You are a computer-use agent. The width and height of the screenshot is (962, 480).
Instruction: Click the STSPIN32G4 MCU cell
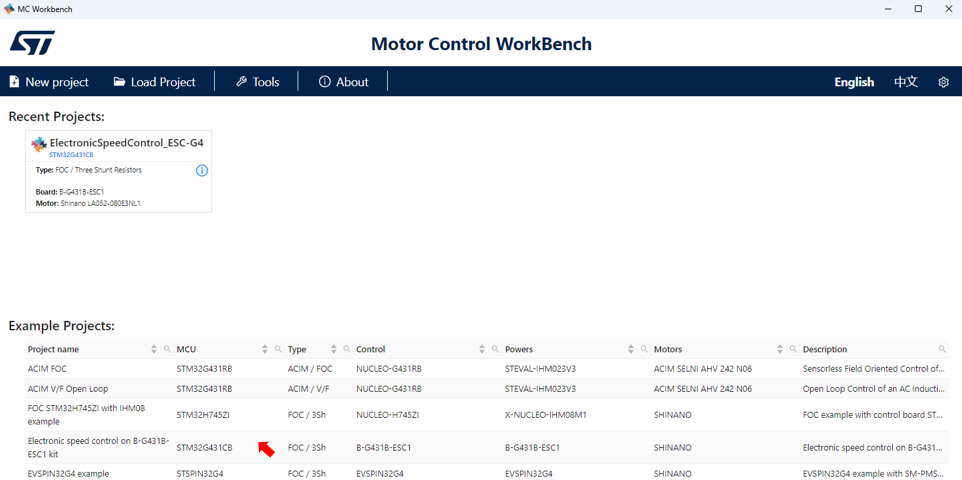click(x=200, y=474)
